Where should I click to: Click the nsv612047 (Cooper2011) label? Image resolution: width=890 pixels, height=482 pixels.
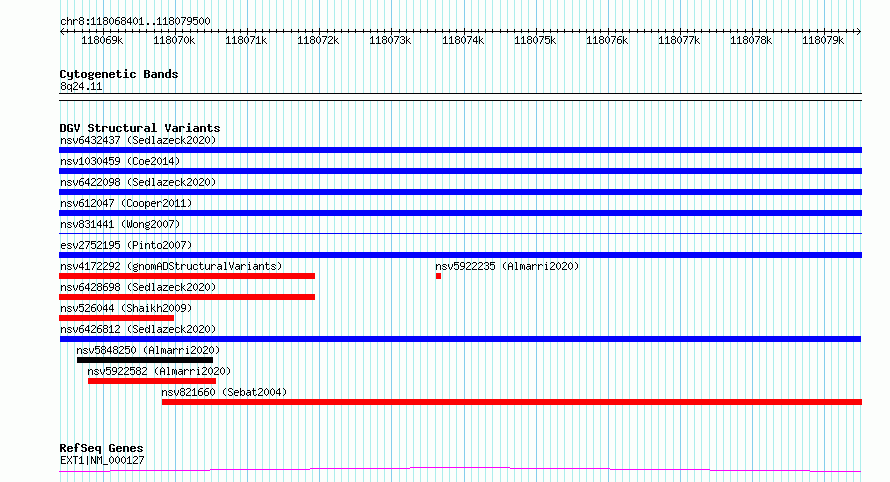pos(126,203)
